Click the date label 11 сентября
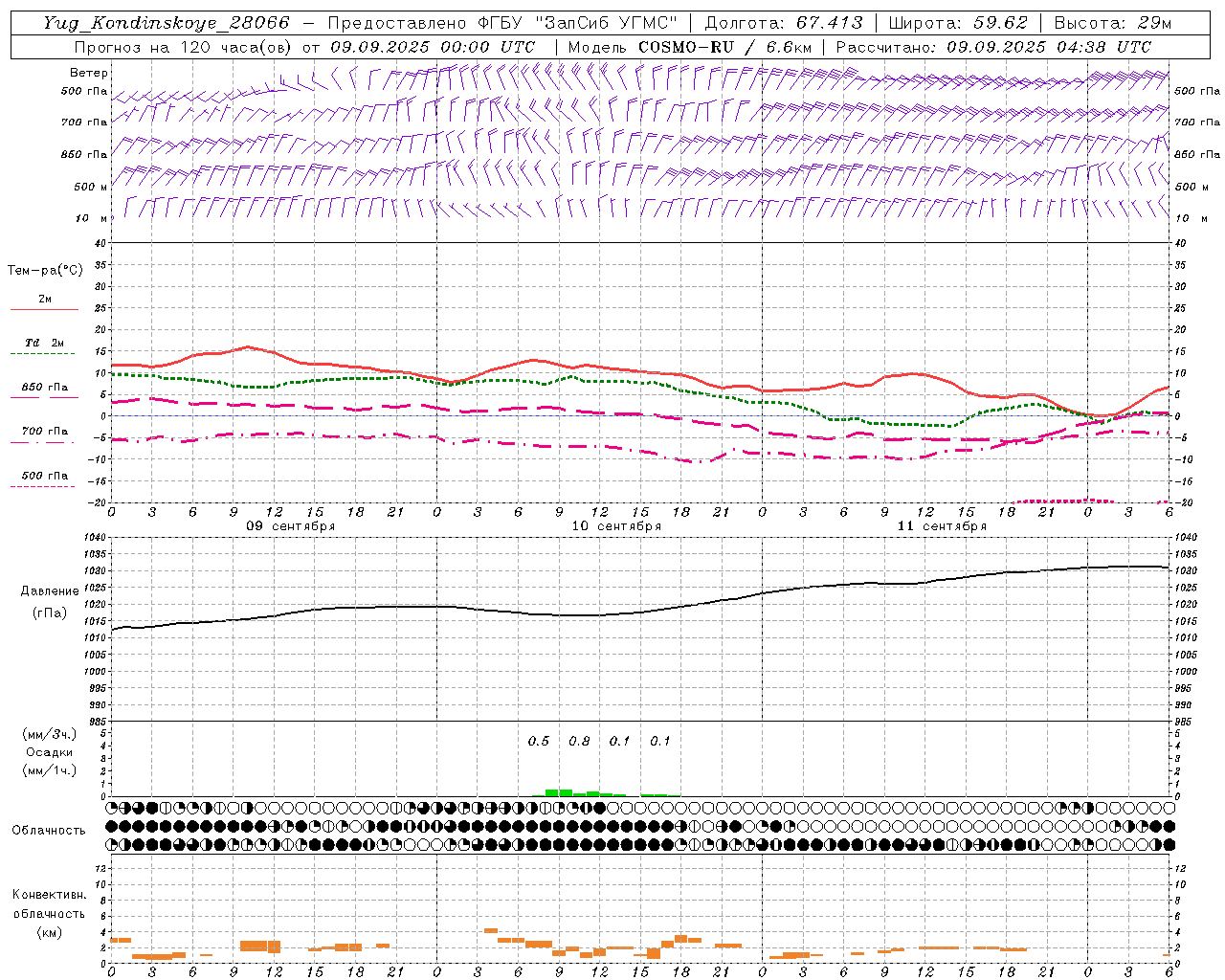1225x980 pixels. (942, 526)
